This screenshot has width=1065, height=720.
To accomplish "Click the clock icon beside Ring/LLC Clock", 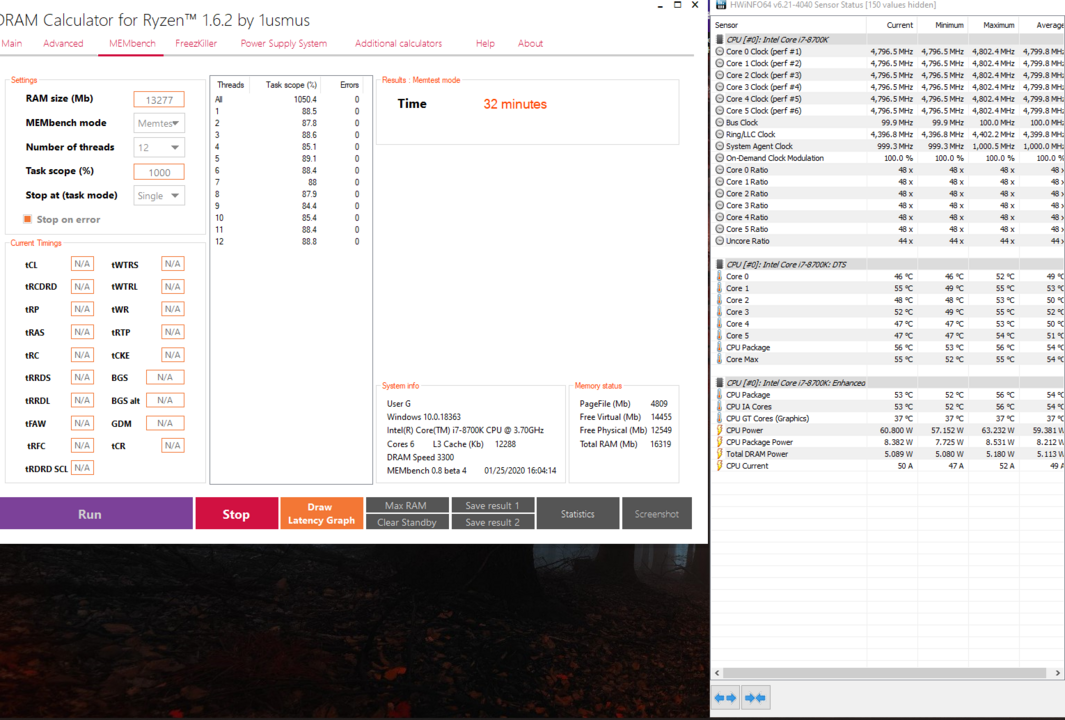I will (720, 134).
